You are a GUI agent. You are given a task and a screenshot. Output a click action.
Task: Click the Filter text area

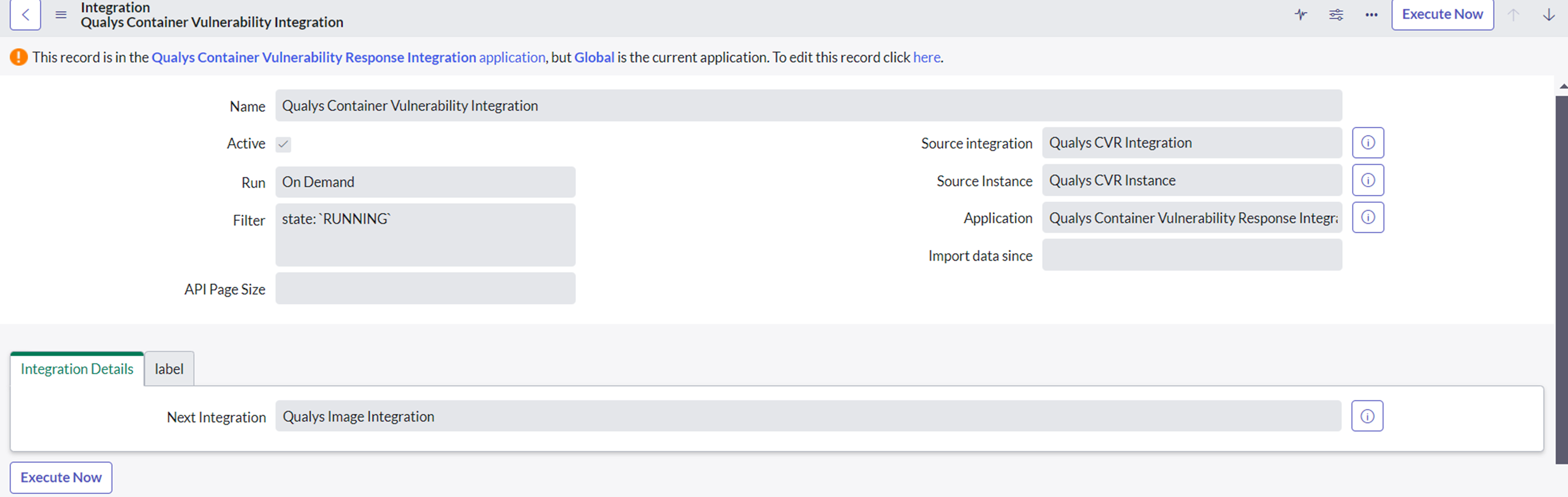[x=425, y=234]
